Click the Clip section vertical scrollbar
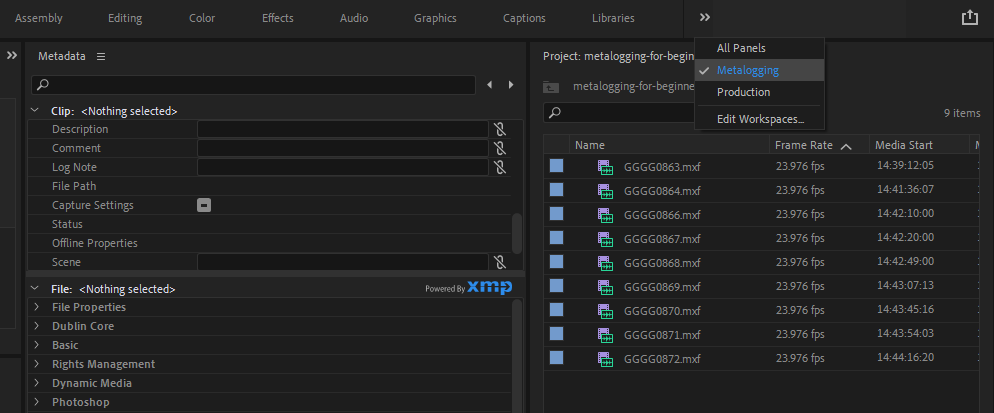 [x=517, y=233]
